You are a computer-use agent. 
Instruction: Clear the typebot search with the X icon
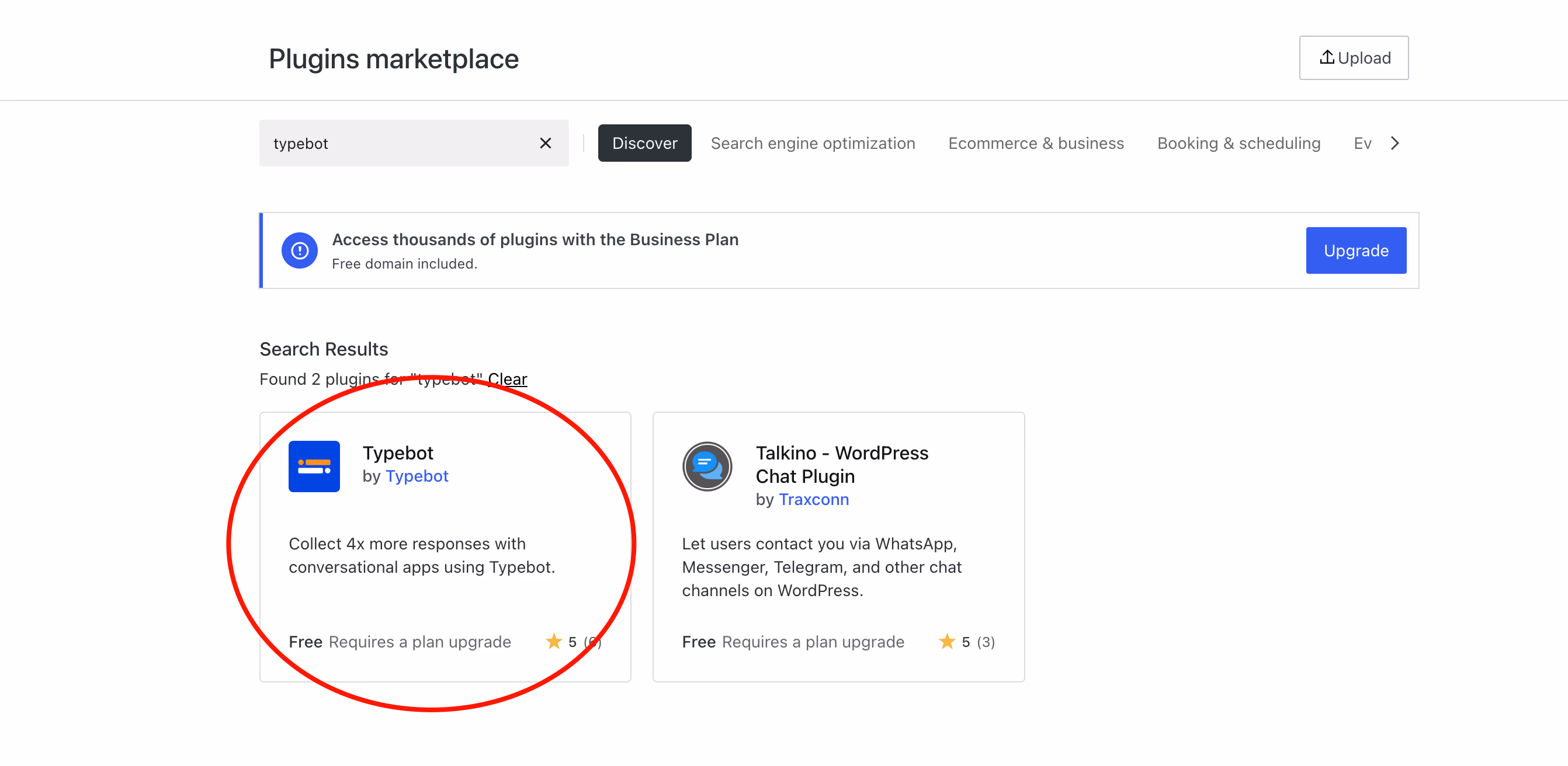tap(546, 143)
